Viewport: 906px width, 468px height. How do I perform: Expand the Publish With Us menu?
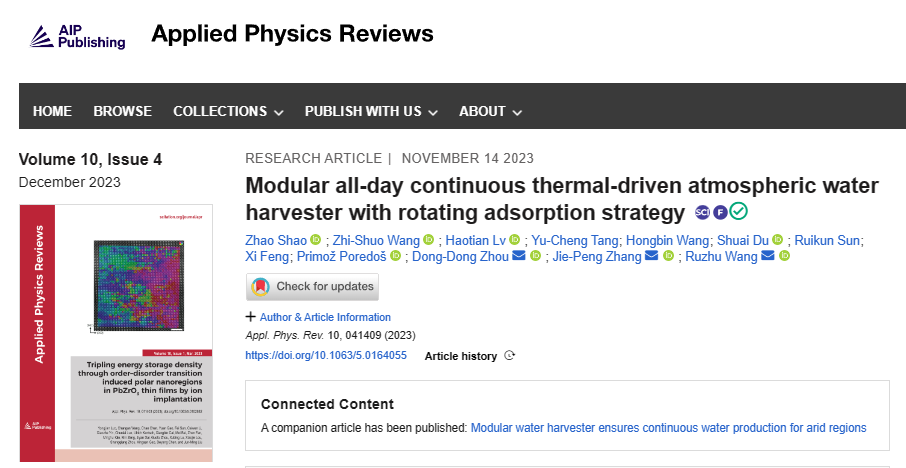tap(371, 112)
